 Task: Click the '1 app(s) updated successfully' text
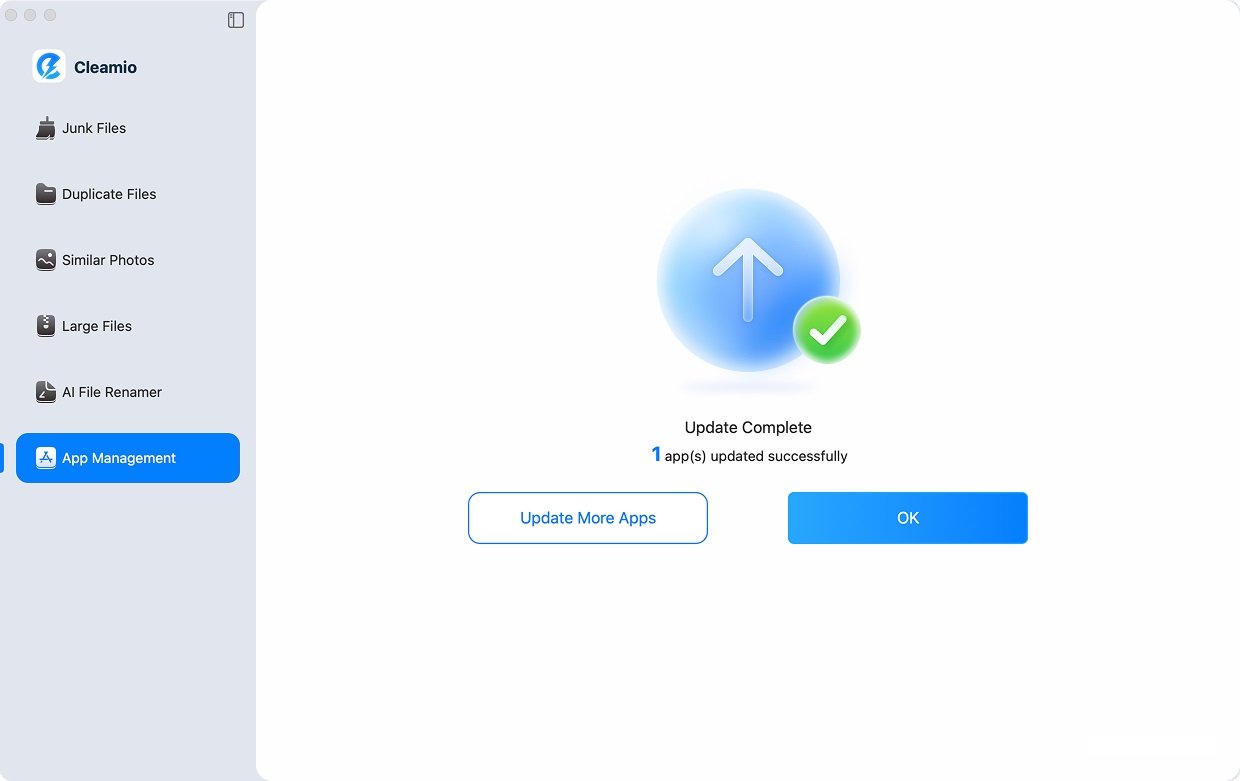748,455
